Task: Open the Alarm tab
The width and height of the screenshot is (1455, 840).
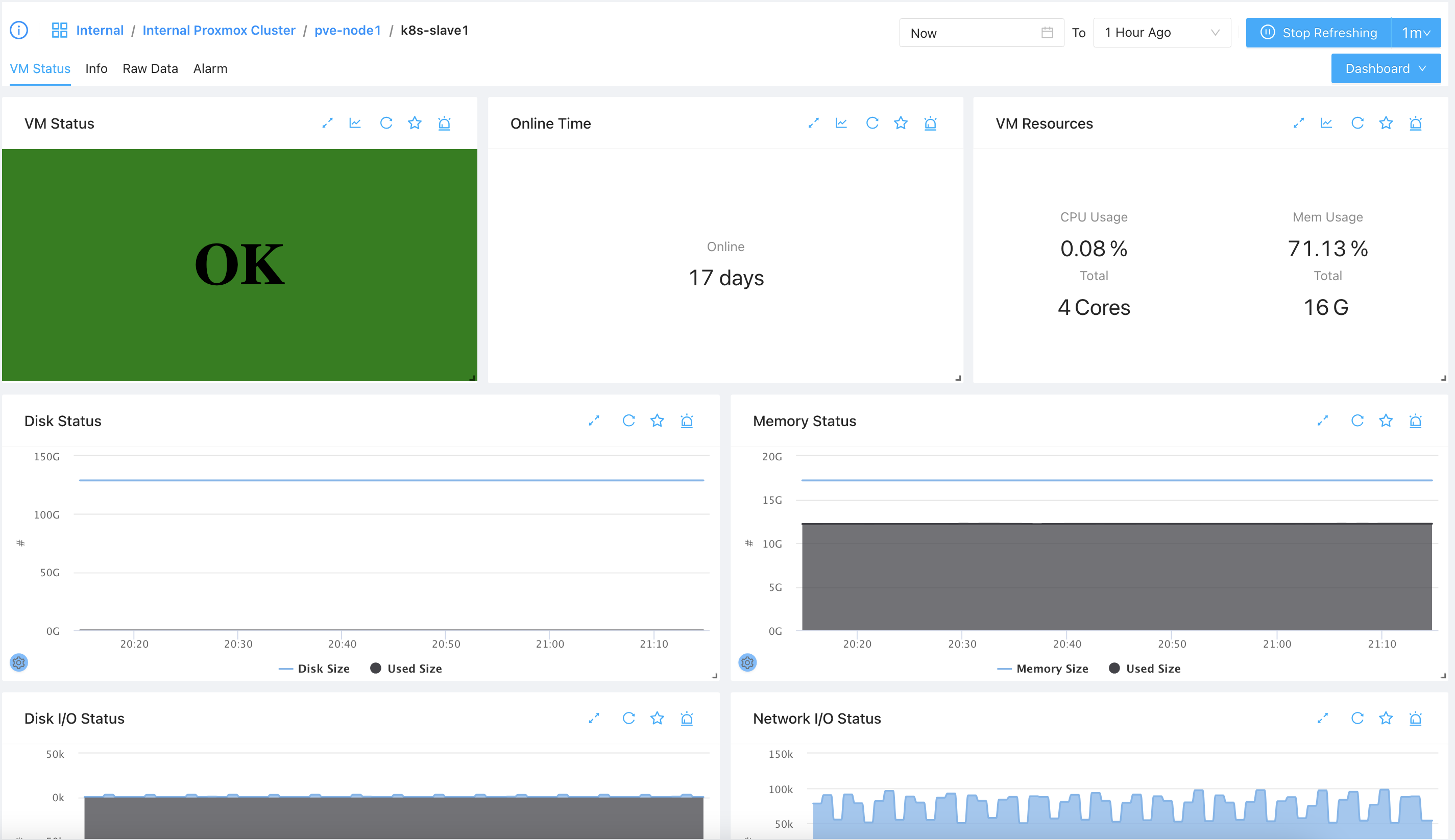Action: coord(210,69)
